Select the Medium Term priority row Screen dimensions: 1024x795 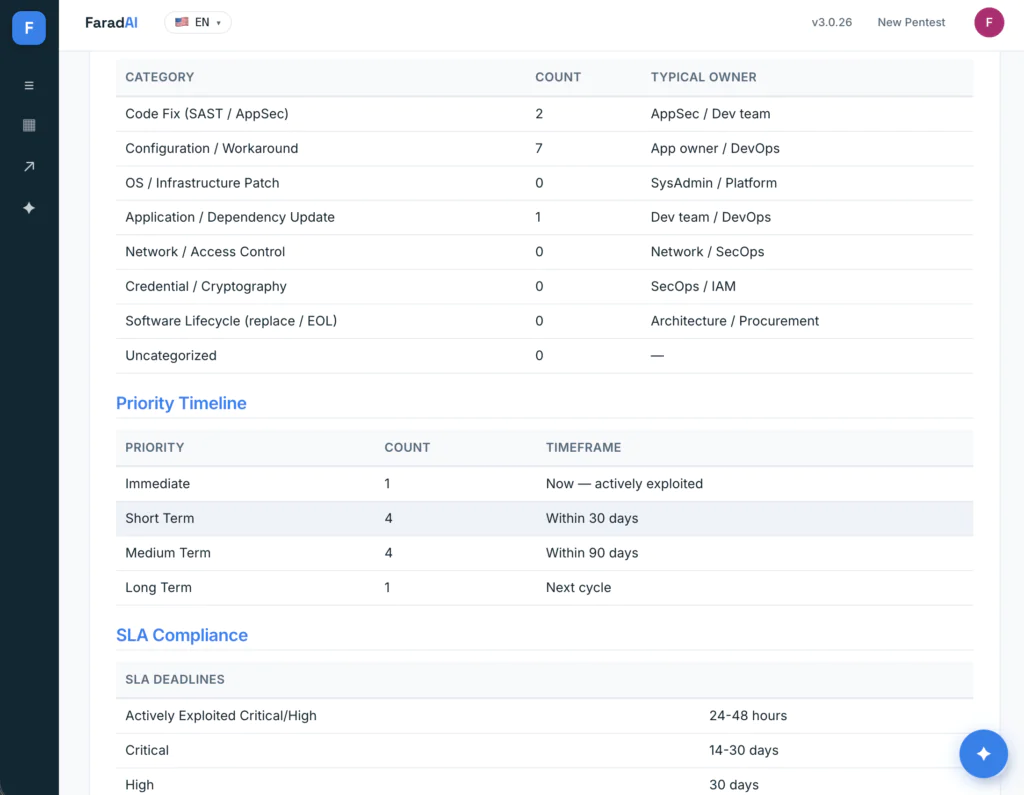pyautogui.click(x=544, y=553)
